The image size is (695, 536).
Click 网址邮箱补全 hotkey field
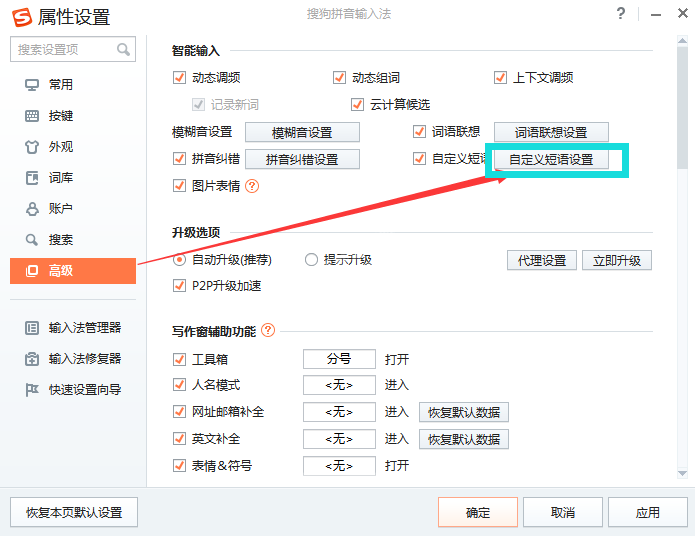(339, 412)
